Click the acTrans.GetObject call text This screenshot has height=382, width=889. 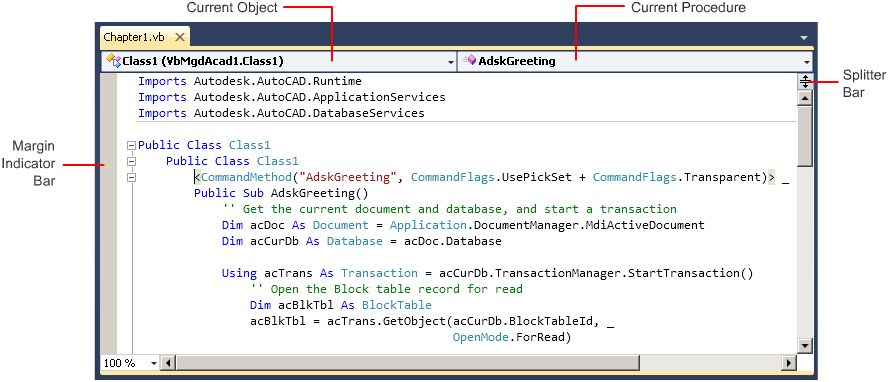tap(387, 321)
